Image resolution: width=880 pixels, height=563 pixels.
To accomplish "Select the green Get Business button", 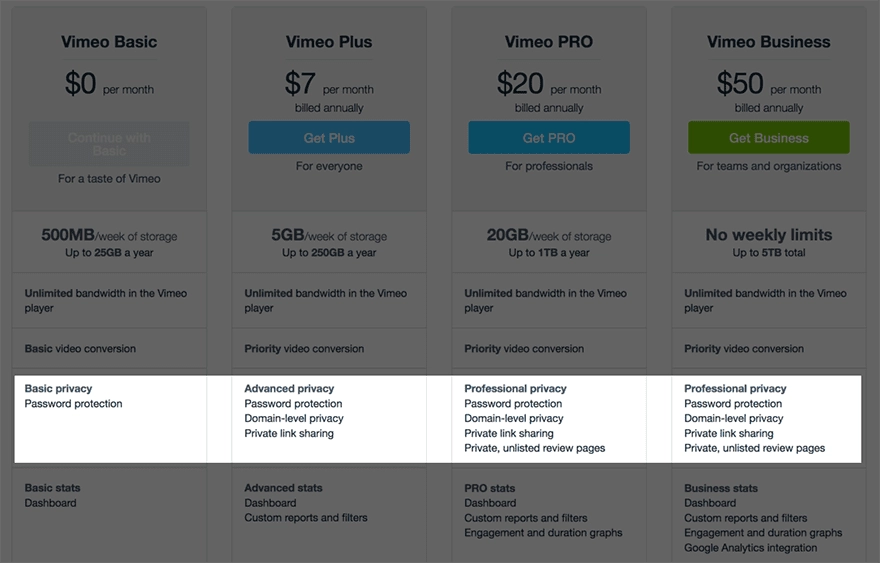I will [768, 138].
